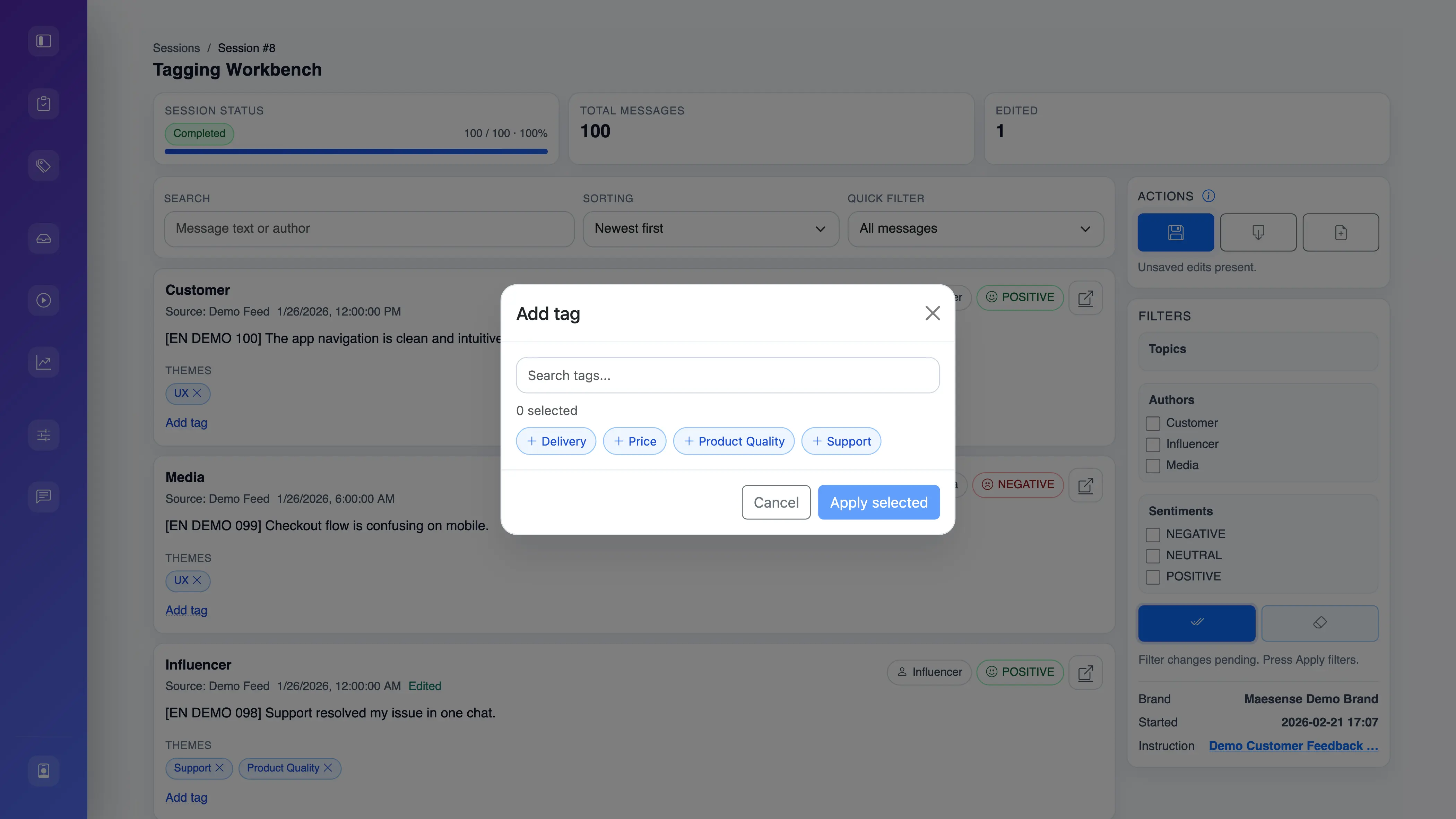The image size is (1456, 819).
Task: Enable the NEGATIVE sentiment filter checkbox
Action: tap(1153, 534)
